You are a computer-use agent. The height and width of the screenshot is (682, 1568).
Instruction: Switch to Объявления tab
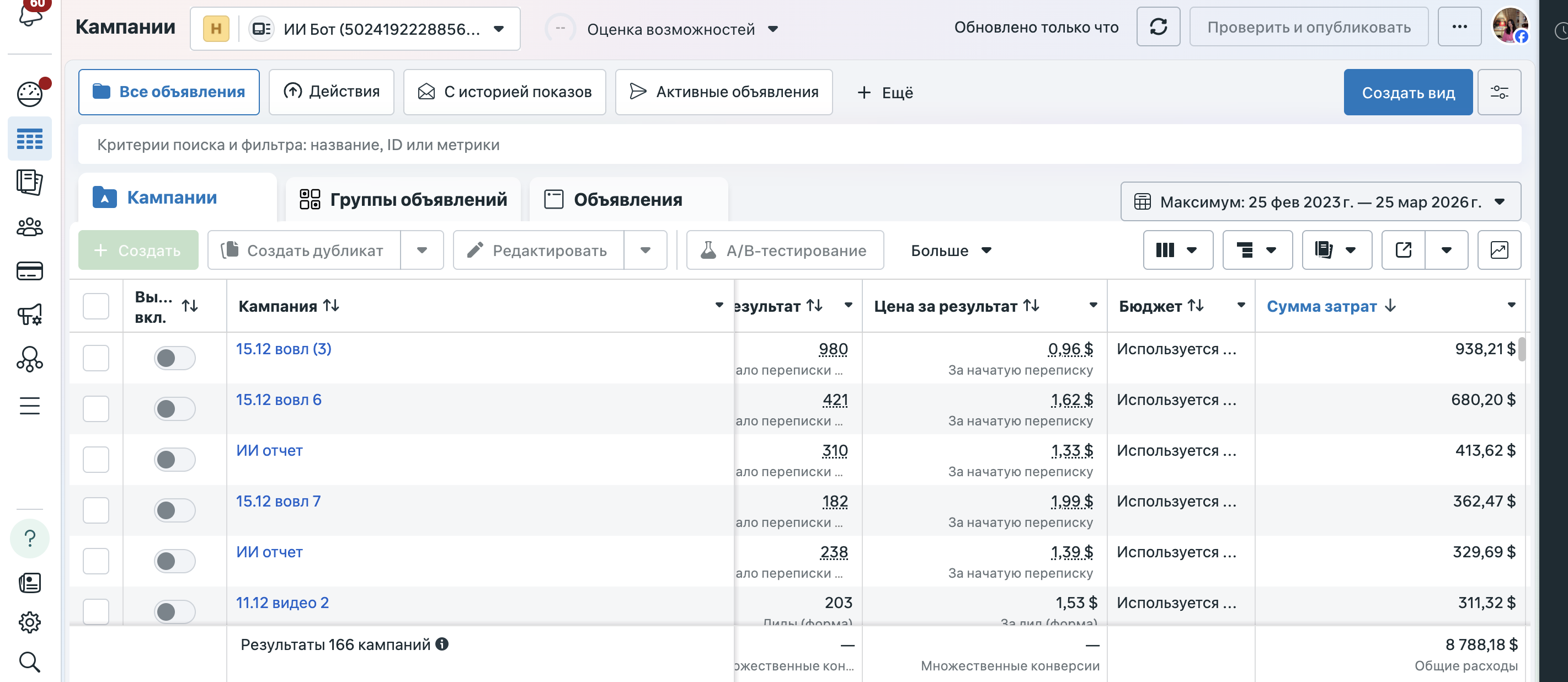click(629, 199)
